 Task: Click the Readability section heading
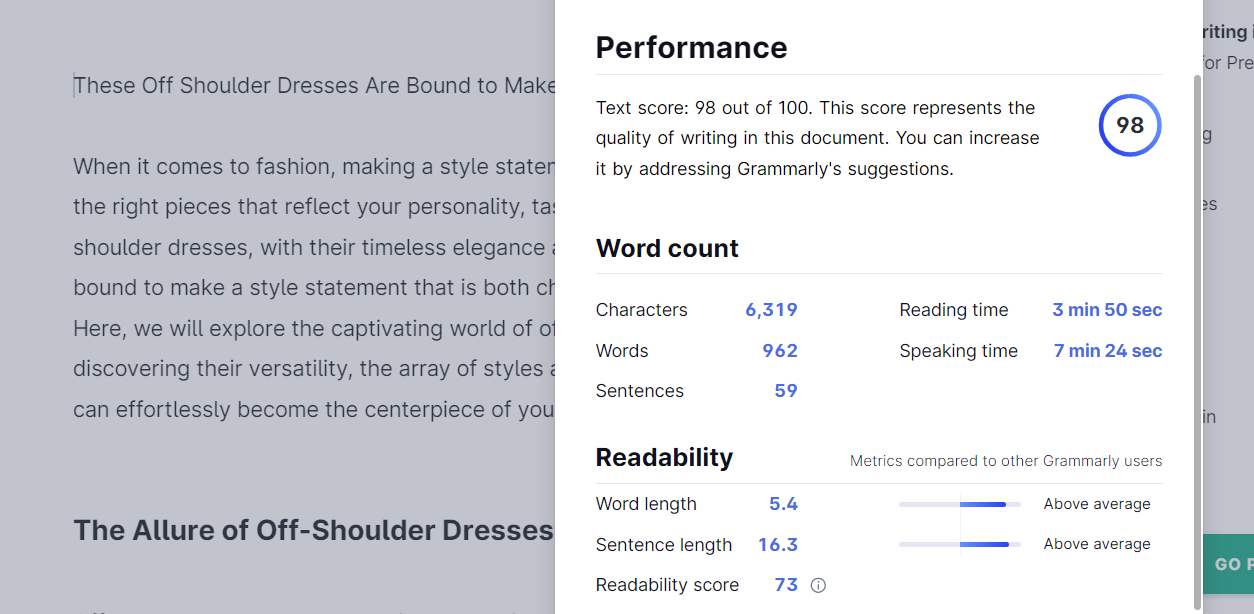point(664,458)
